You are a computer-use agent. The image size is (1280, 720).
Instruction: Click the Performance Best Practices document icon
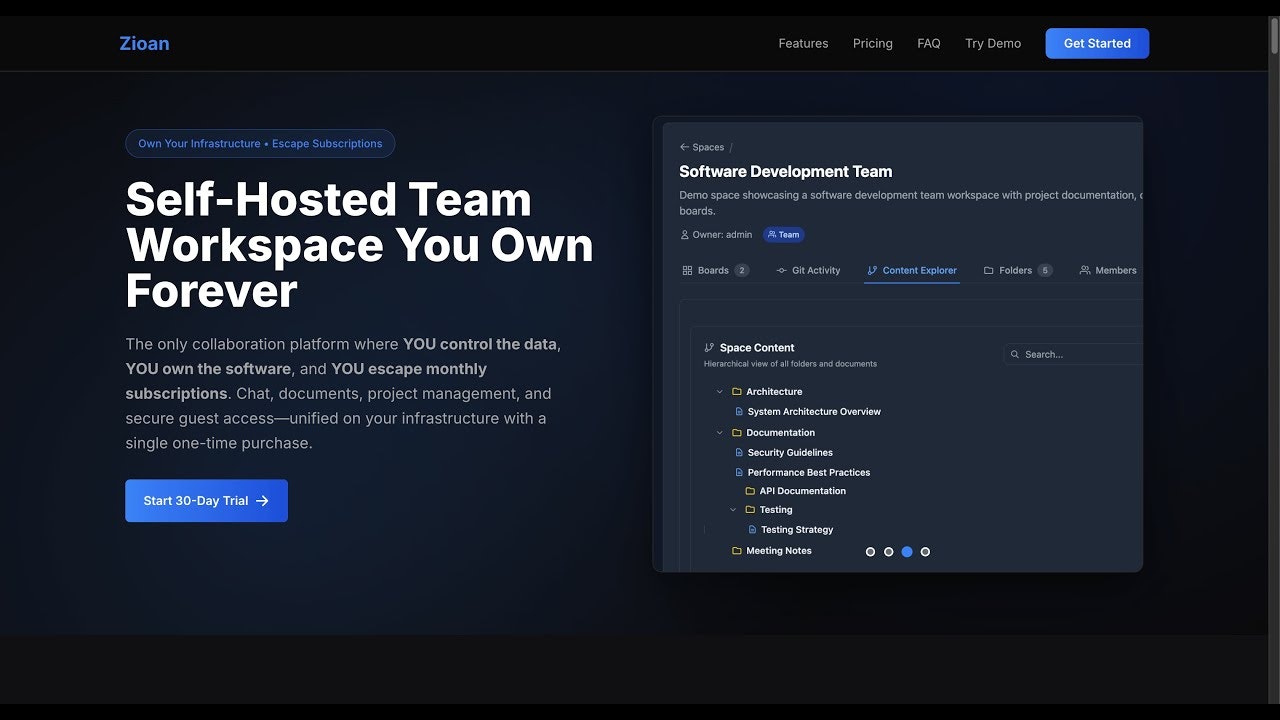pos(739,472)
